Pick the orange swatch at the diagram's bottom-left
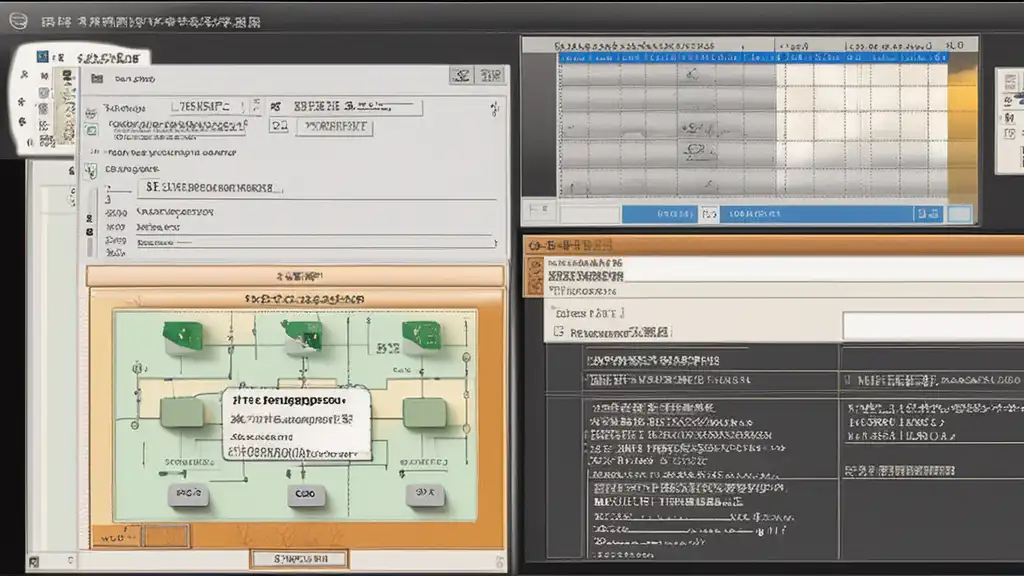The width and height of the screenshot is (1024, 576). pos(165,536)
